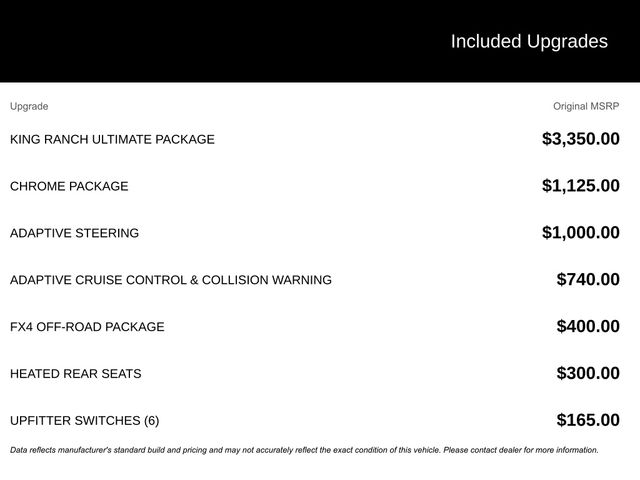Click the $740.00 price
Screen dimensions: 640x480
tap(588, 280)
